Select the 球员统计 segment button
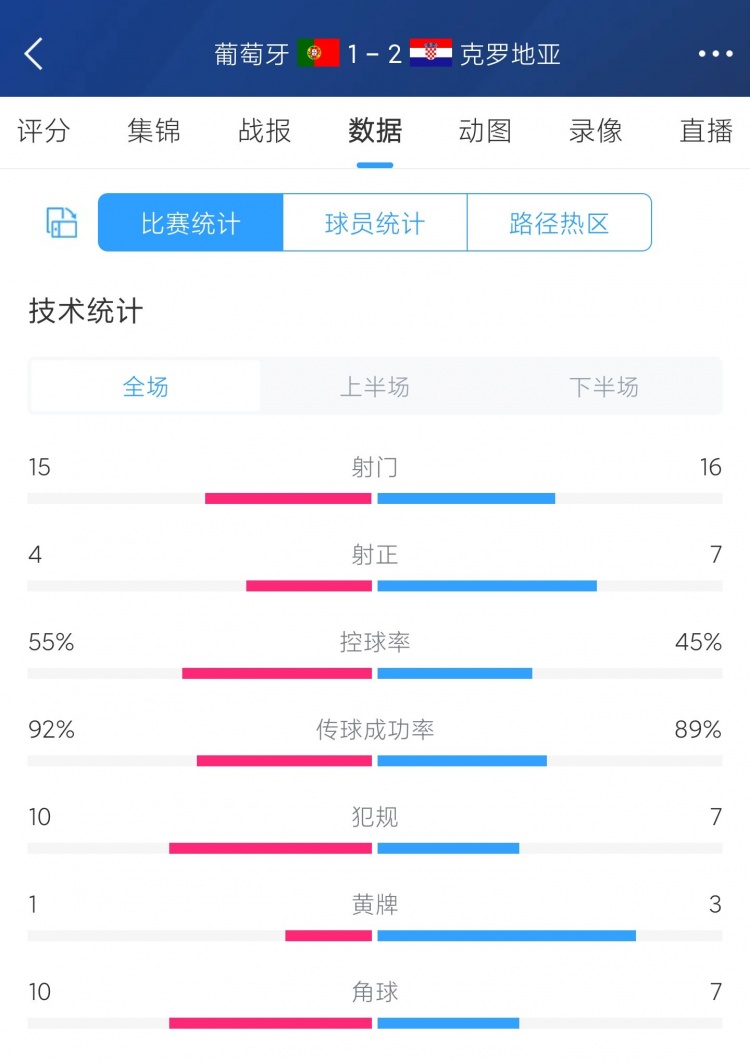This screenshot has width=750, height=1062. (x=375, y=223)
